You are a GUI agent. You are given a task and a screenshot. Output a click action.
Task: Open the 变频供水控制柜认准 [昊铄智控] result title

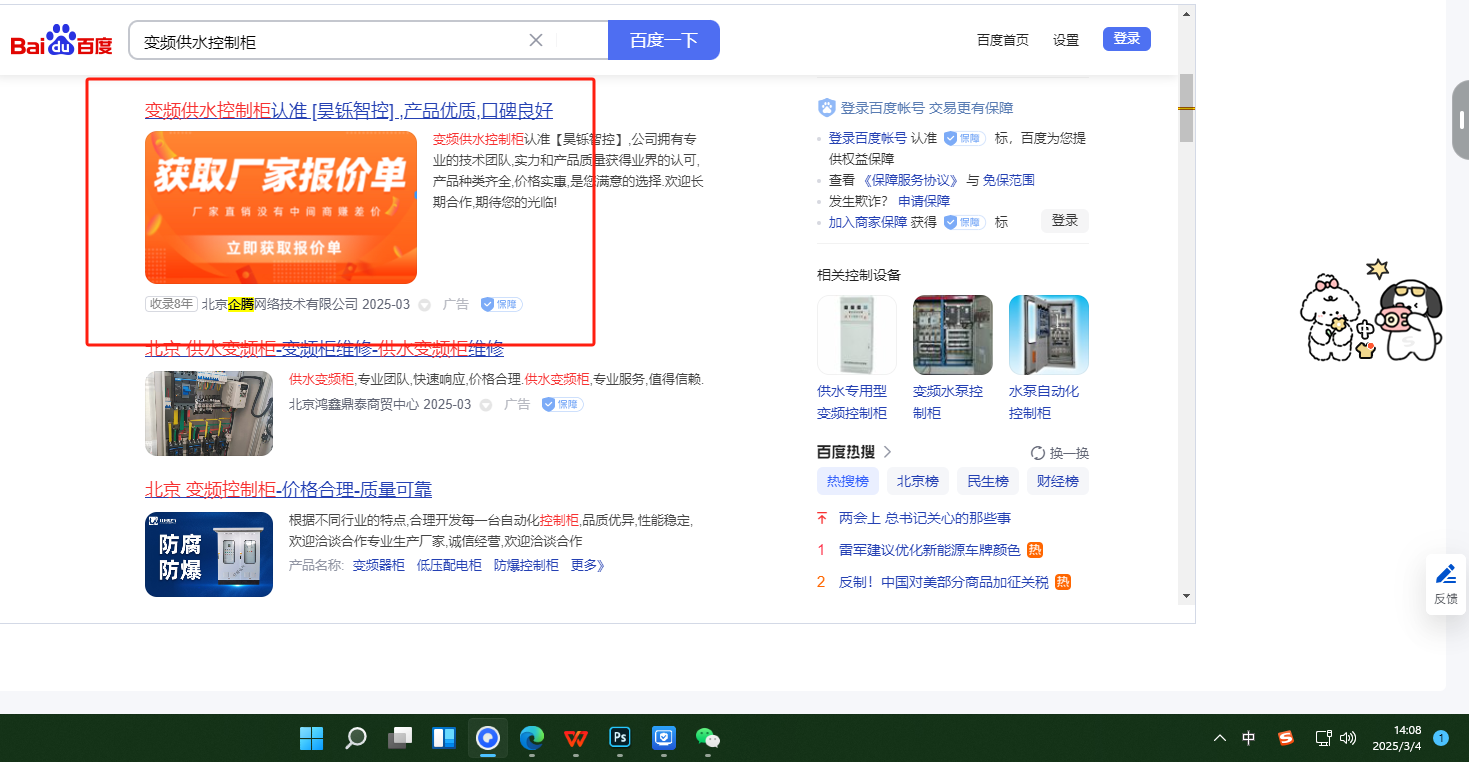(x=349, y=110)
